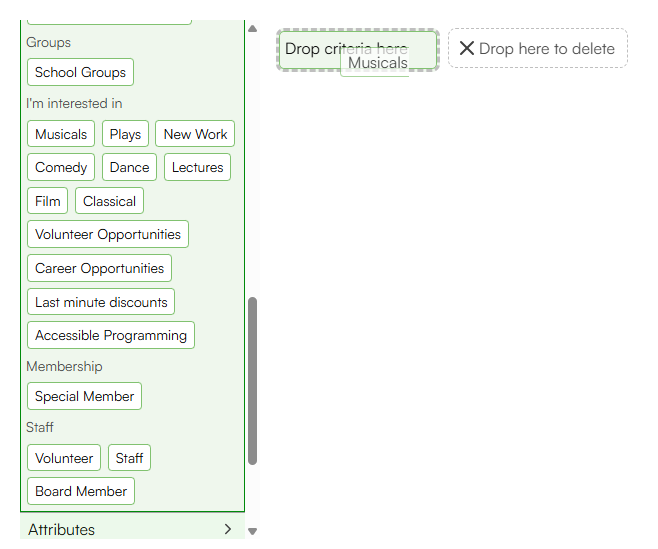Select the Comedy tag
Image resolution: width=658 pixels, height=549 pixels.
tap(61, 167)
